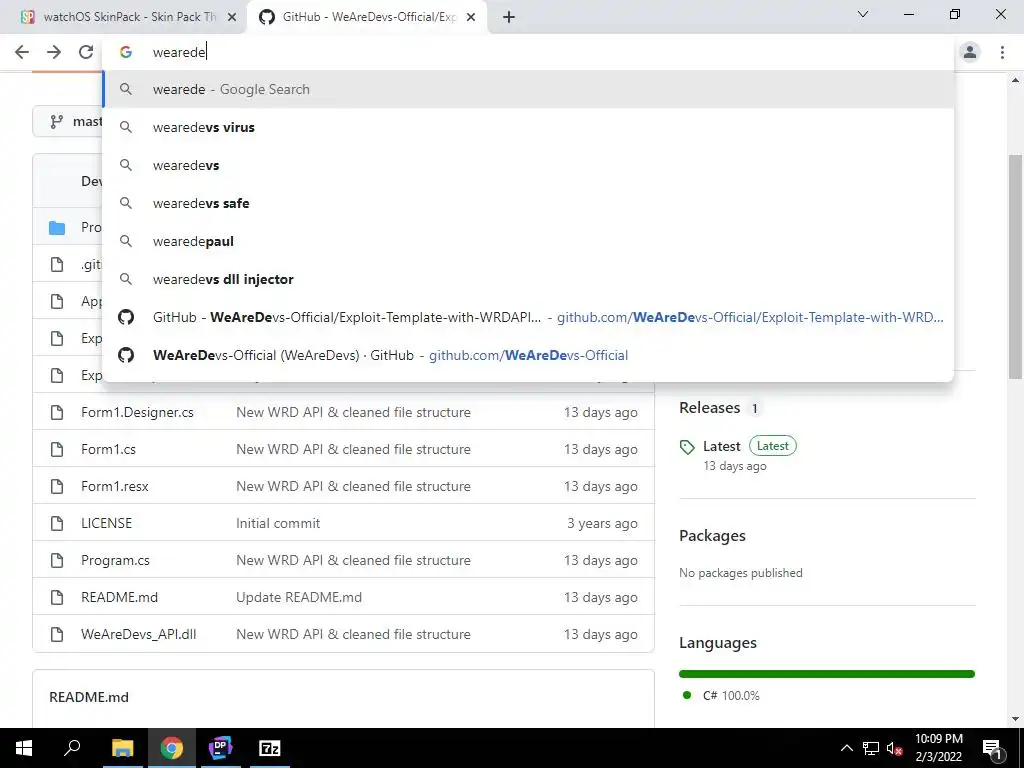Viewport: 1024px width, 768px height.
Task: Close the watchOS SkinPack tab
Action: 232,17
